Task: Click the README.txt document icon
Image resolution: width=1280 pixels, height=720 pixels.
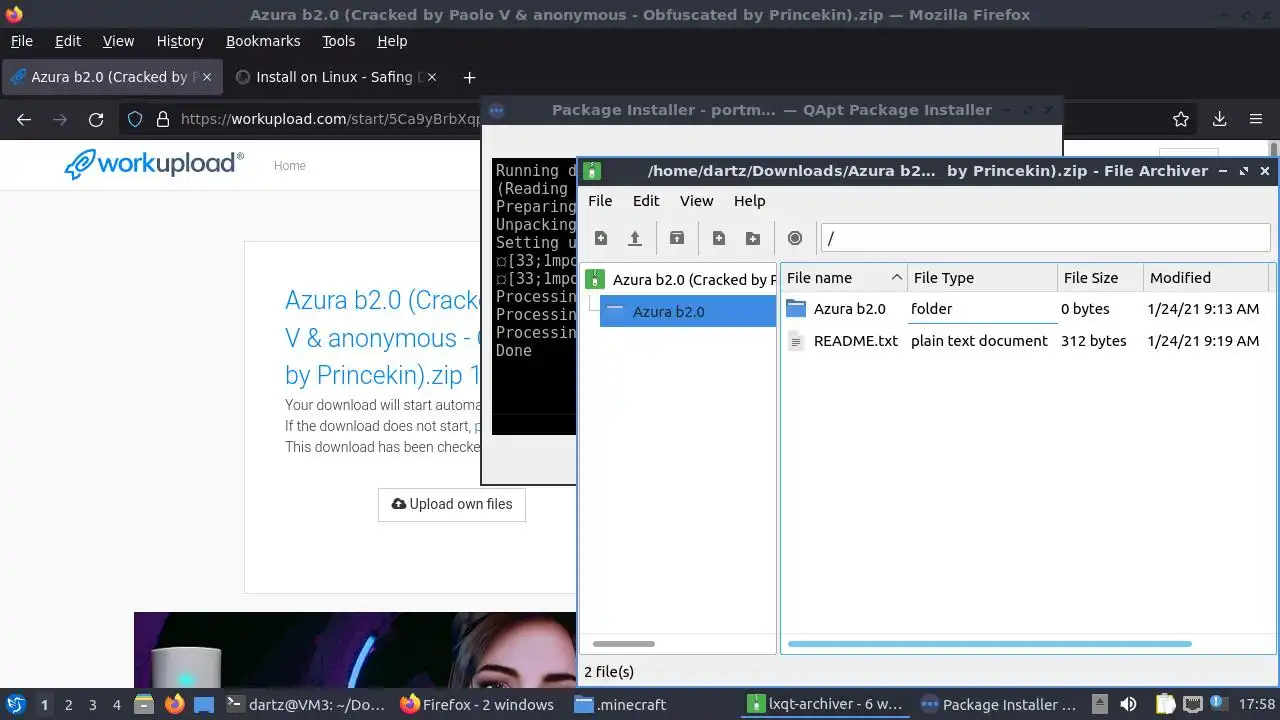Action: (x=796, y=341)
